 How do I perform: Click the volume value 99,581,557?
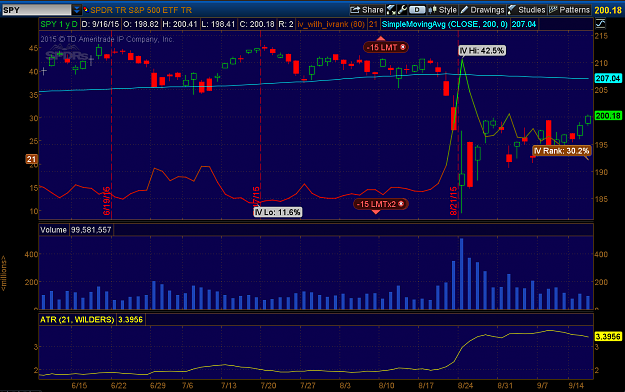tap(91, 230)
